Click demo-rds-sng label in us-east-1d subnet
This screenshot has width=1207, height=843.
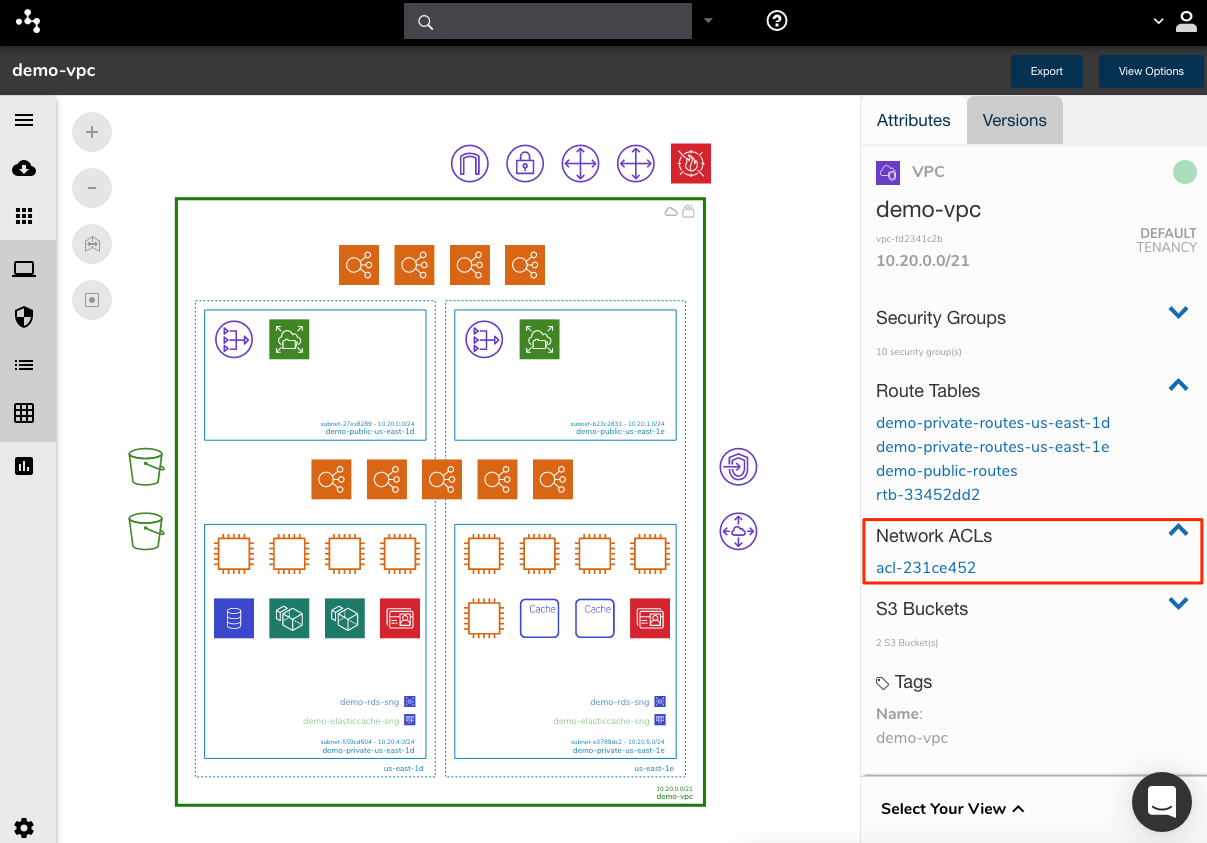click(x=370, y=702)
